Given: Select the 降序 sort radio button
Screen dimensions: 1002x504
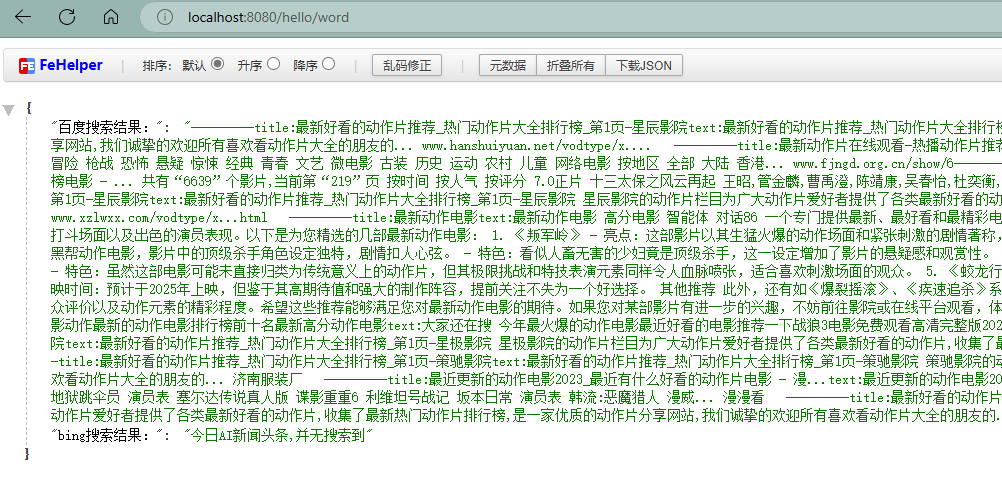Looking at the screenshot, I should point(328,63).
